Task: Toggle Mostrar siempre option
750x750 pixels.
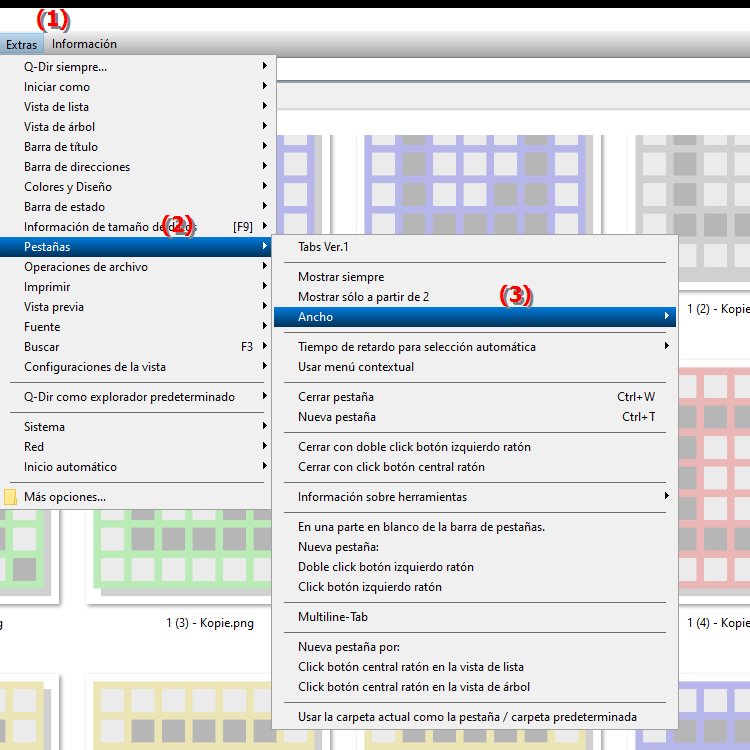Action: pyautogui.click(x=341, y=277)
